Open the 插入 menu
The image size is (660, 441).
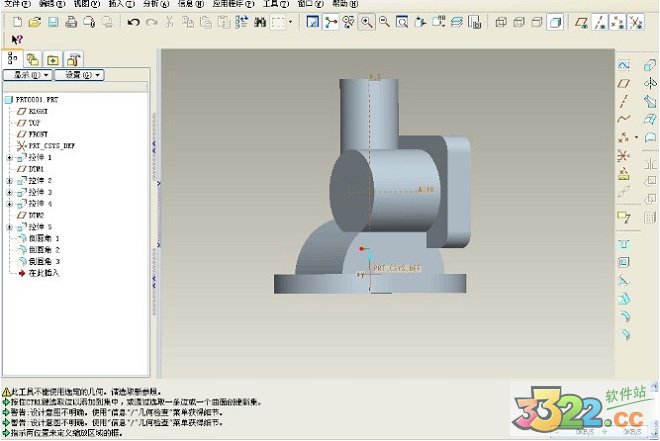click(x=122, y=4)
